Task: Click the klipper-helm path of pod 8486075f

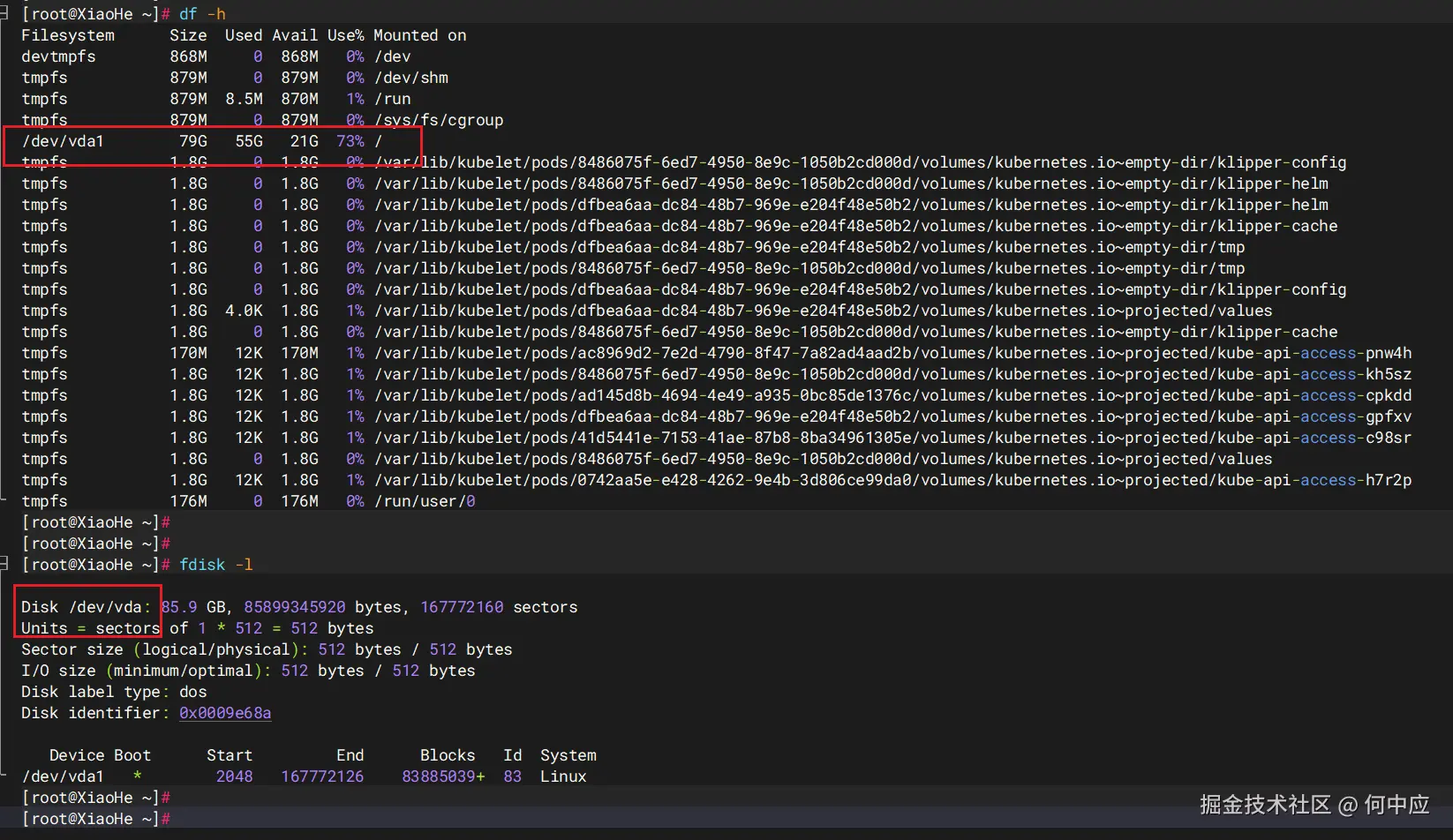Action: click(851, 184)
